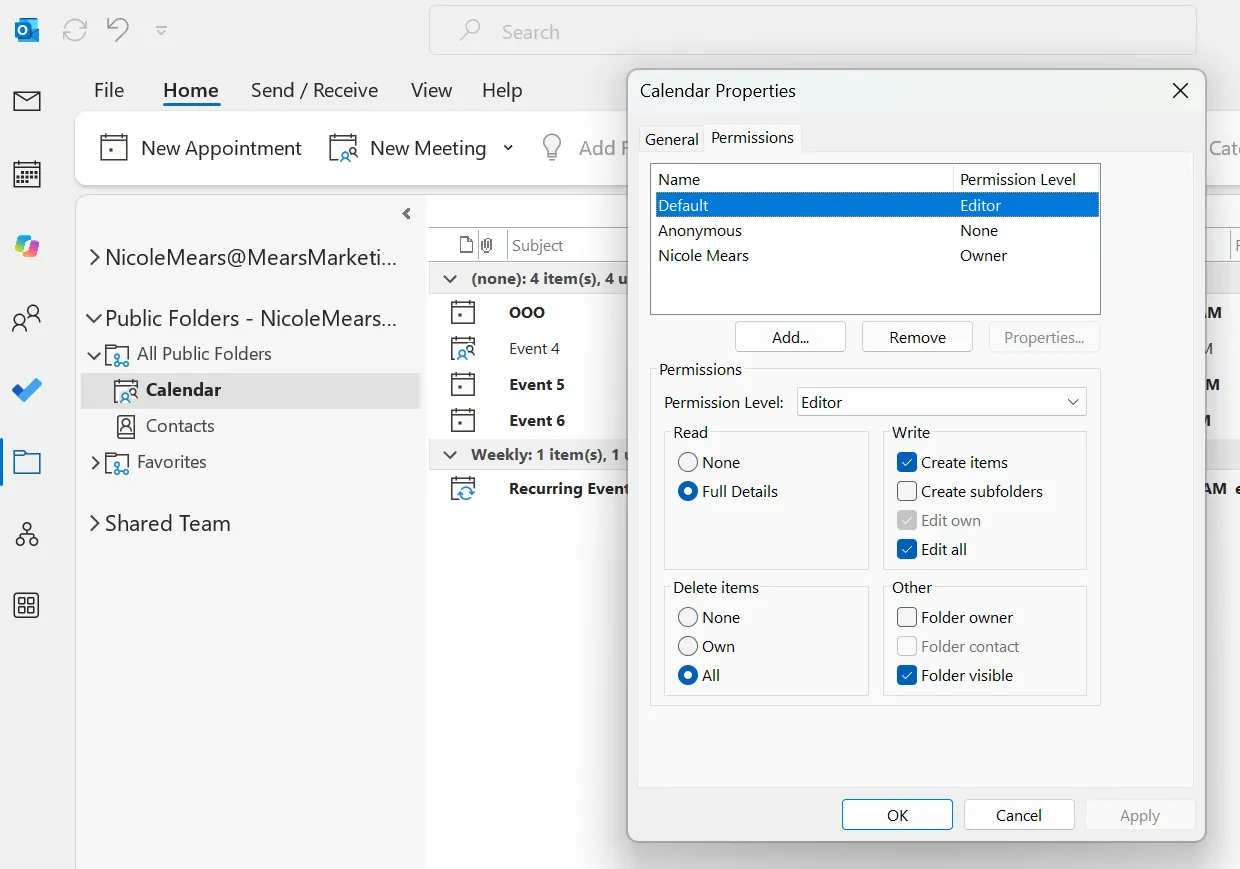Click Cancel in Calendar Properties
The height and width of the screenshot is (869, 1240).
[x=1019, y=815]
